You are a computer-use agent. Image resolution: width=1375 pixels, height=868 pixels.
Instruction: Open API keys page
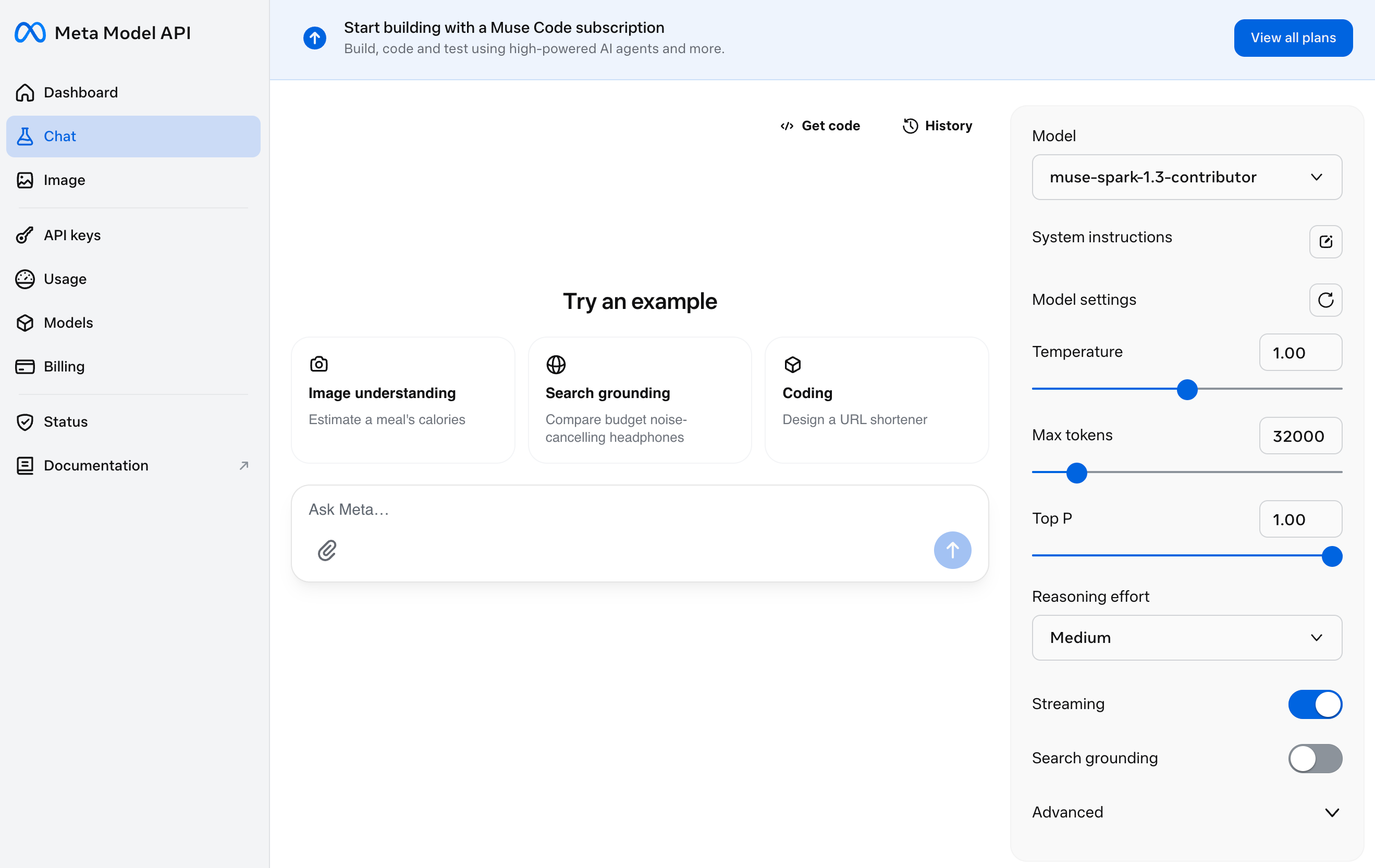click(x=133, y=235)
